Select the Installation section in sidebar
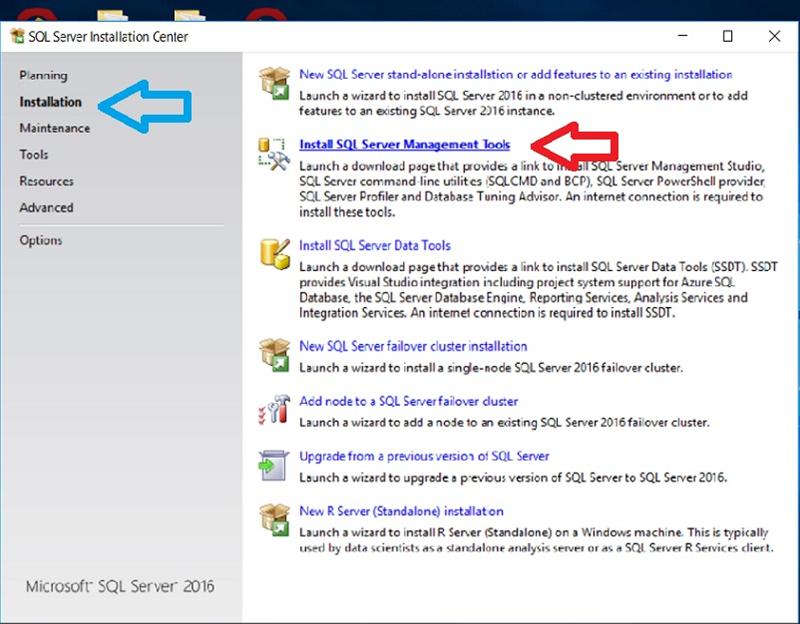The image size is (800, 624). click(x=50, y=102)
